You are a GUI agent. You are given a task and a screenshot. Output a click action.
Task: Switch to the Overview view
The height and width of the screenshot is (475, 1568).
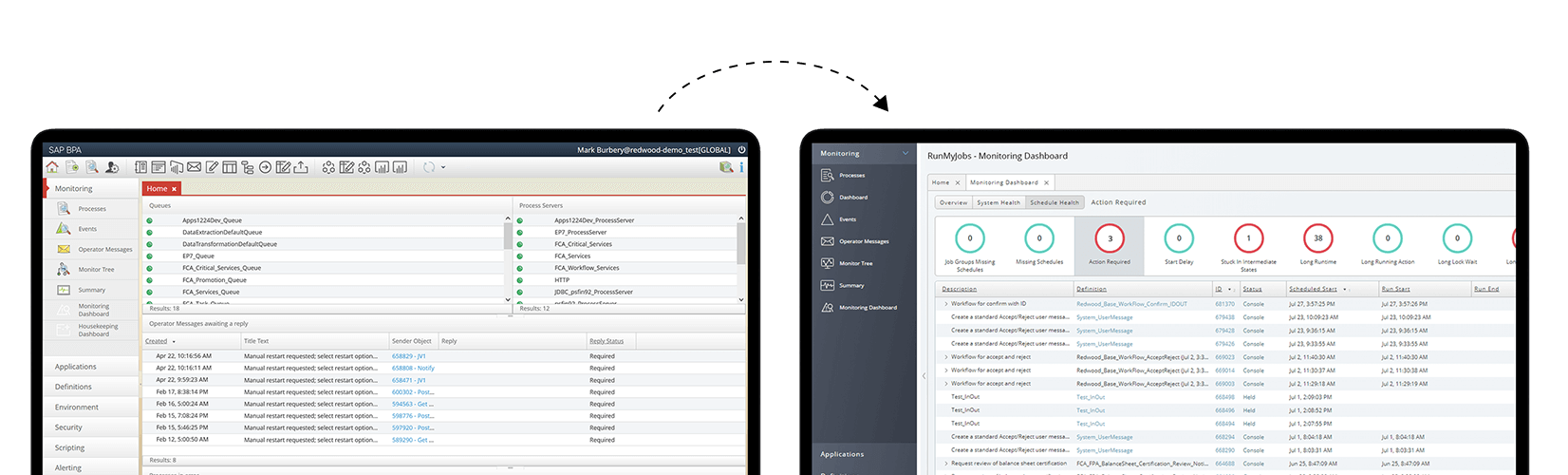click(x=953, y=202)
